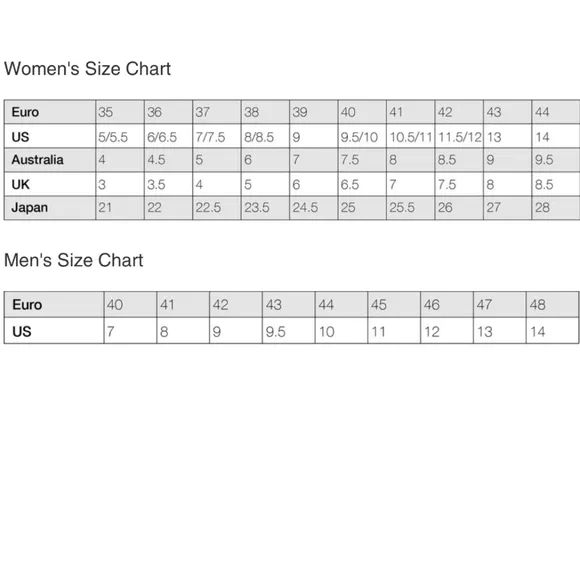
Task: Click men's US size 12 cell
Action: tap(447, 331)
